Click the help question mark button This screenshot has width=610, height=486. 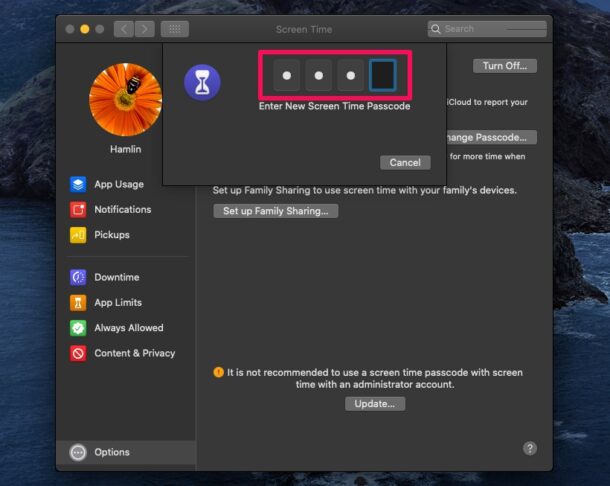[x=530, y=448]
